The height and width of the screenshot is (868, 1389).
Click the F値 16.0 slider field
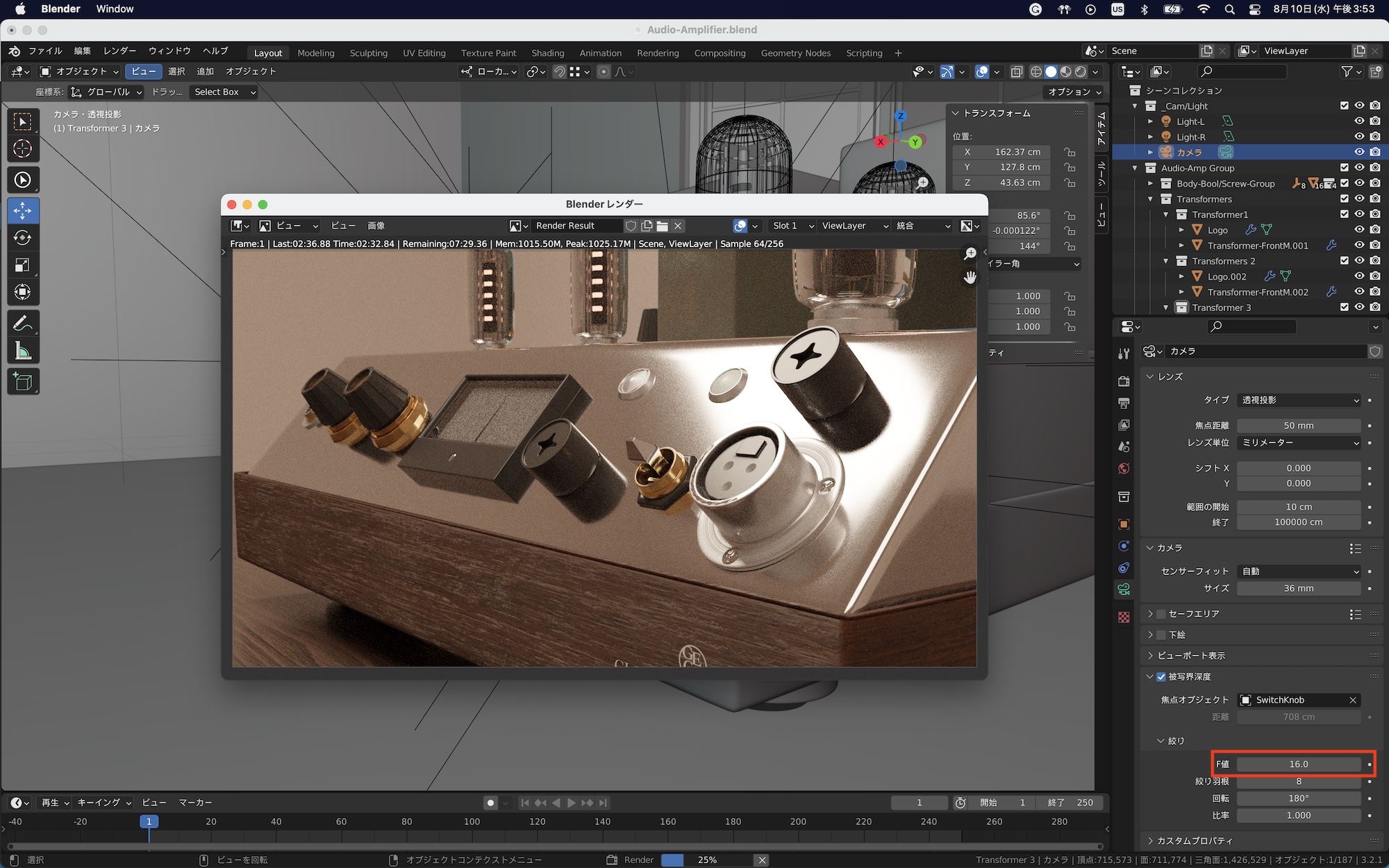point(1298,764)
